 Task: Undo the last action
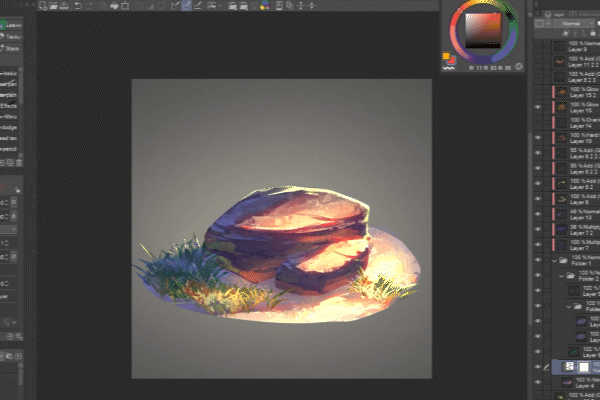click(x=78, y=5)
